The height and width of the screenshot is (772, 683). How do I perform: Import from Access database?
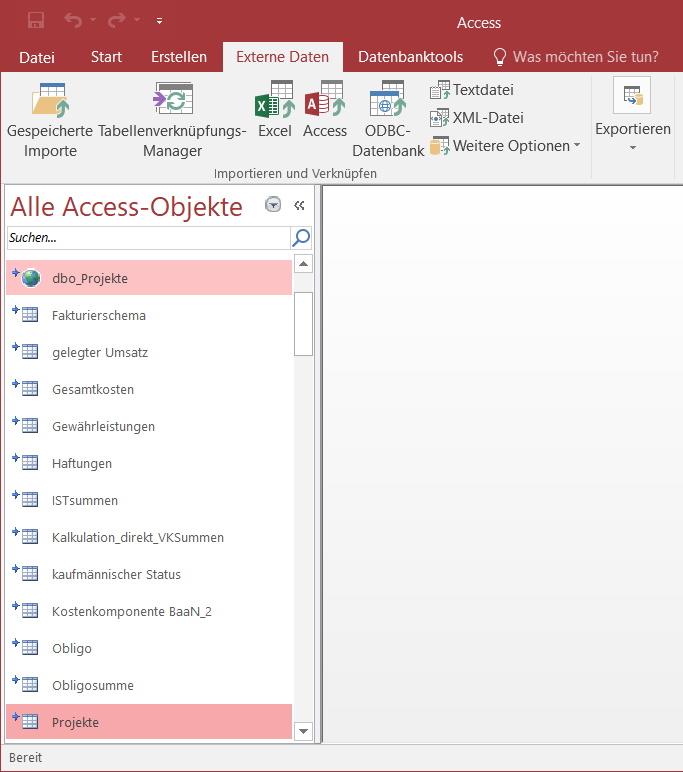pyautogui.click(x=325, y=110)
